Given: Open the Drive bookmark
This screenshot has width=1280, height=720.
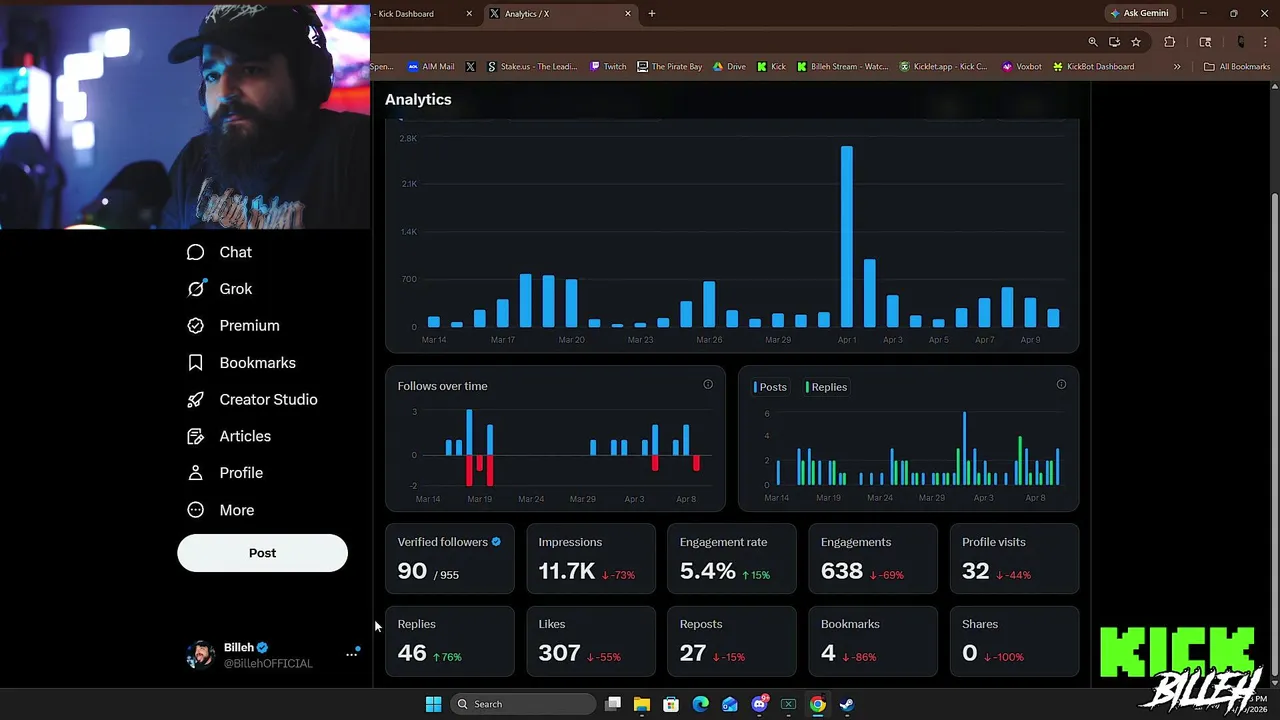Looking at the screenshot, I should [729, 67].
